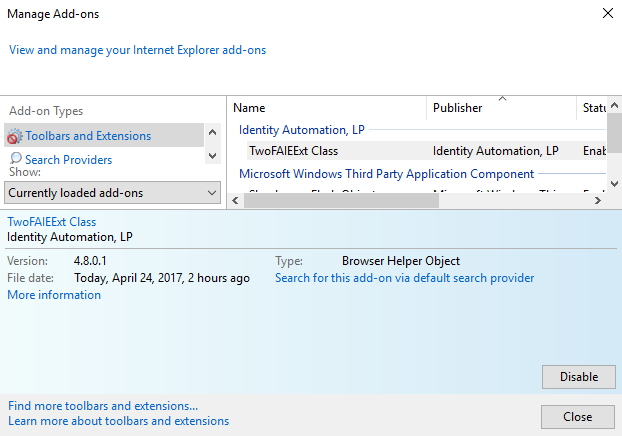Click left arrow of horizontal scrollbar
The image size is (622, 436).
pos(235,201)
